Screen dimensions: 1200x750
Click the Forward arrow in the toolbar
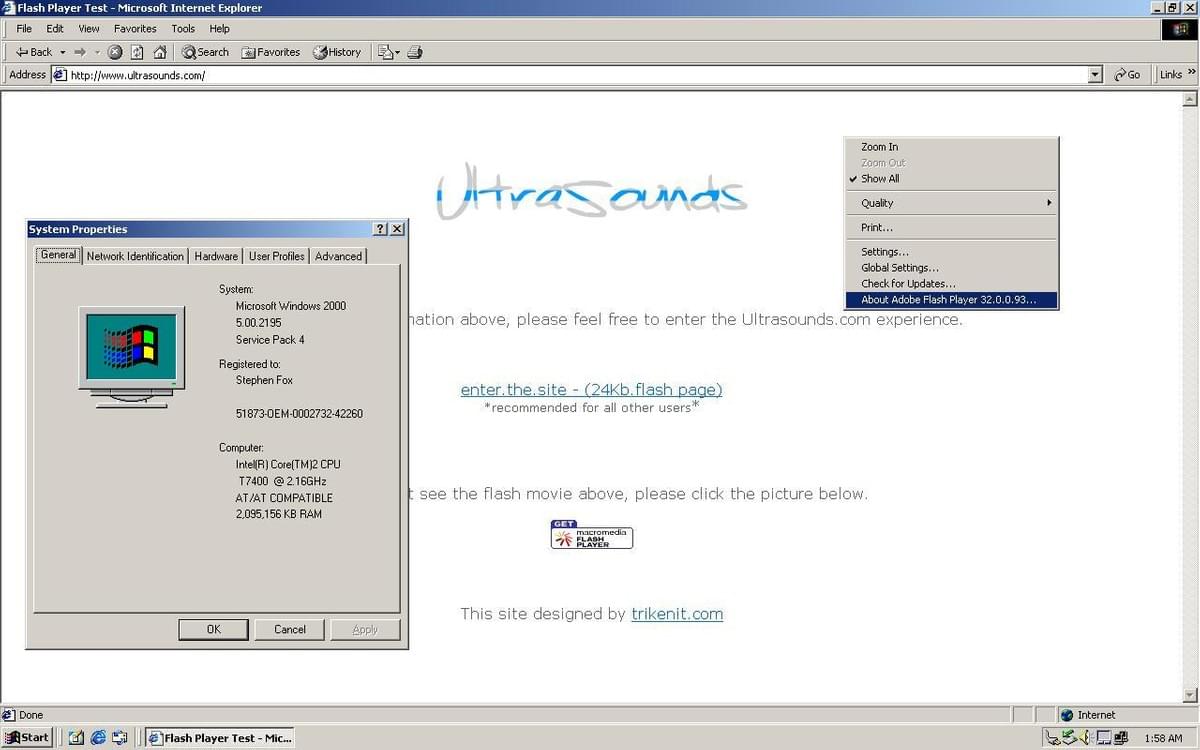pos(80,52)
